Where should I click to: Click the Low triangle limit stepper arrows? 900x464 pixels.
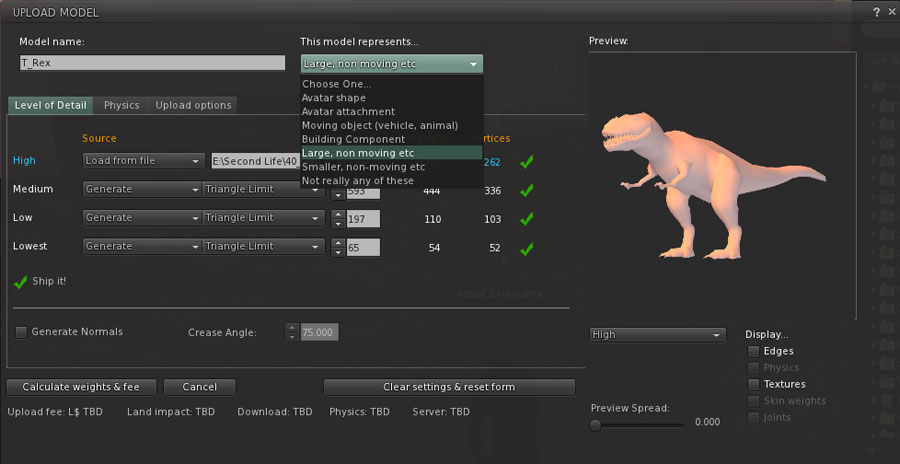coord(337,218)
